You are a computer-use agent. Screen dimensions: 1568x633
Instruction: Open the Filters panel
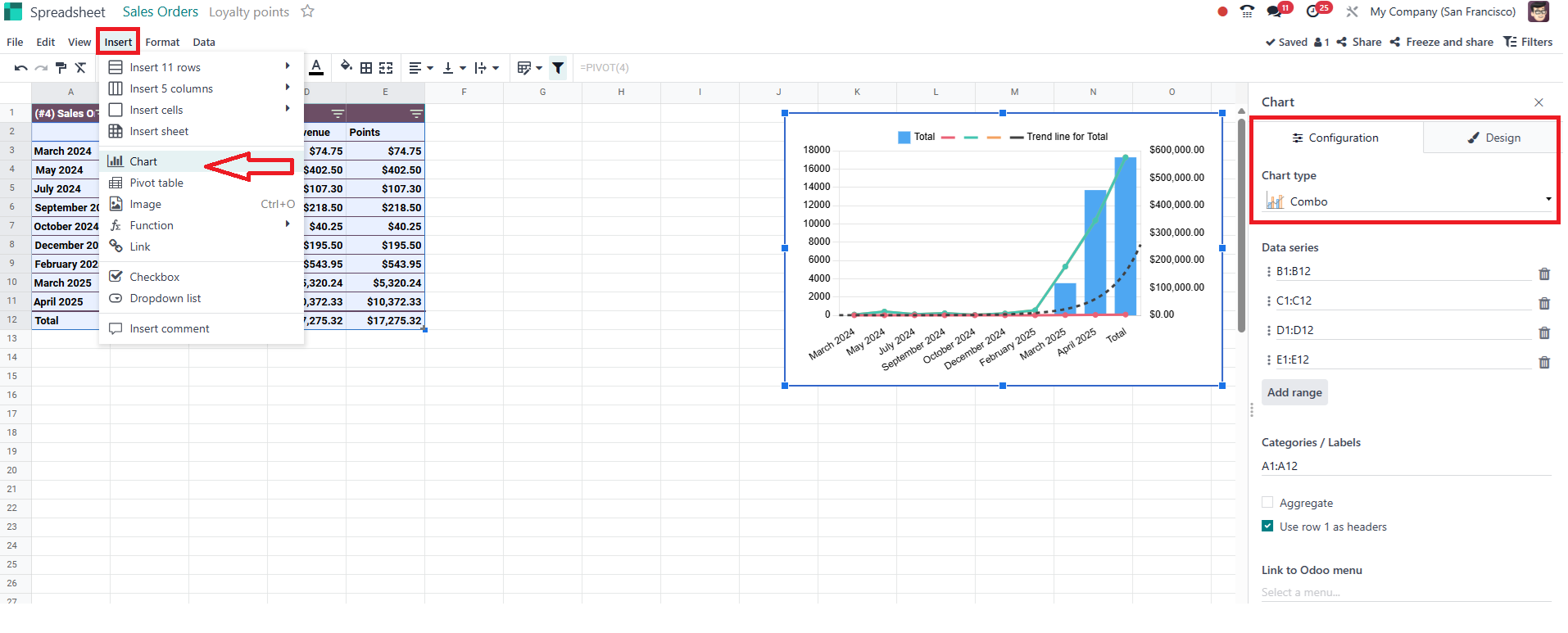(x=1528, y=42)
